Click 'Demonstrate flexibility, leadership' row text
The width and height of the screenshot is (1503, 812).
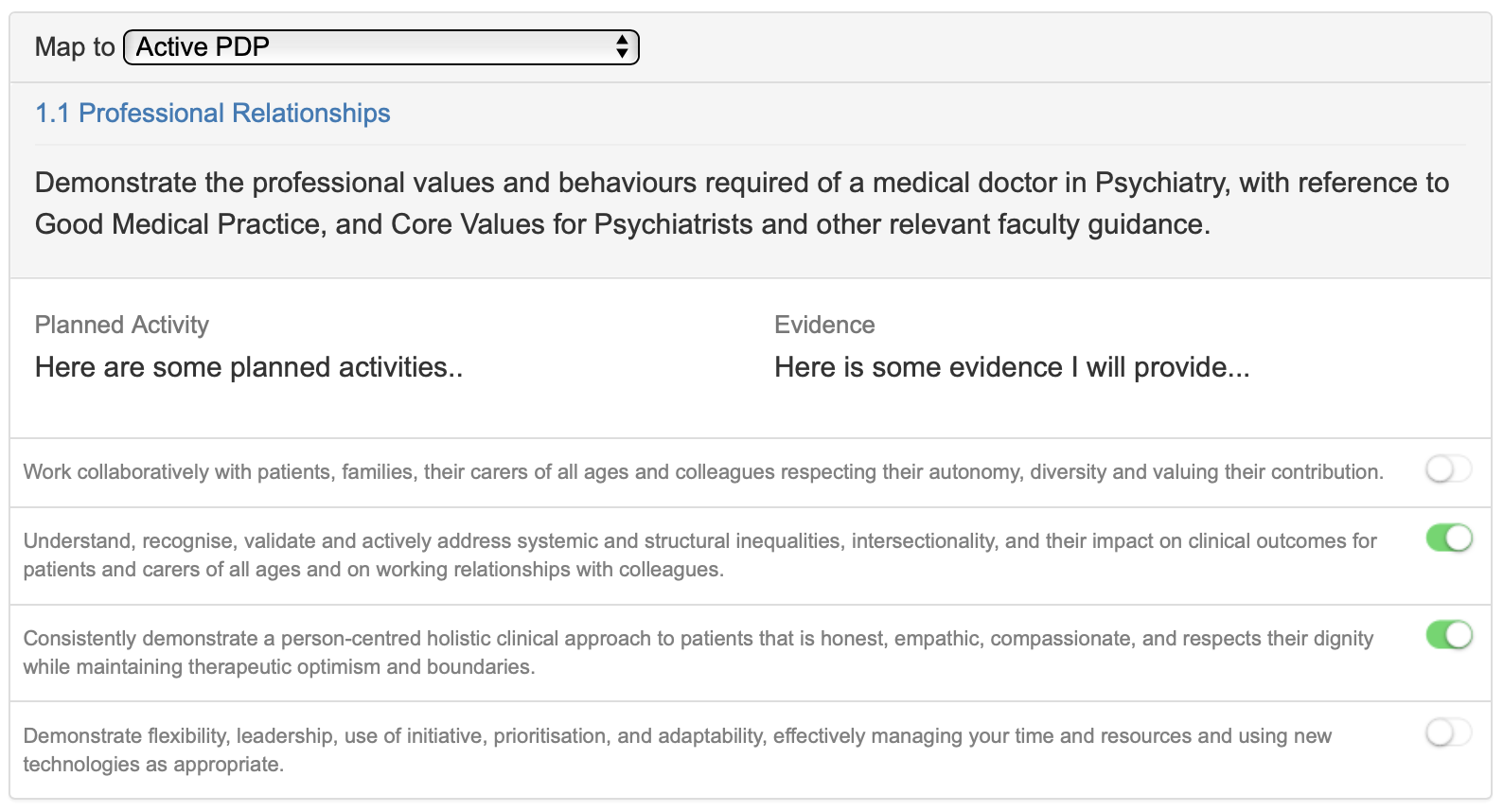tap(677, 750)
